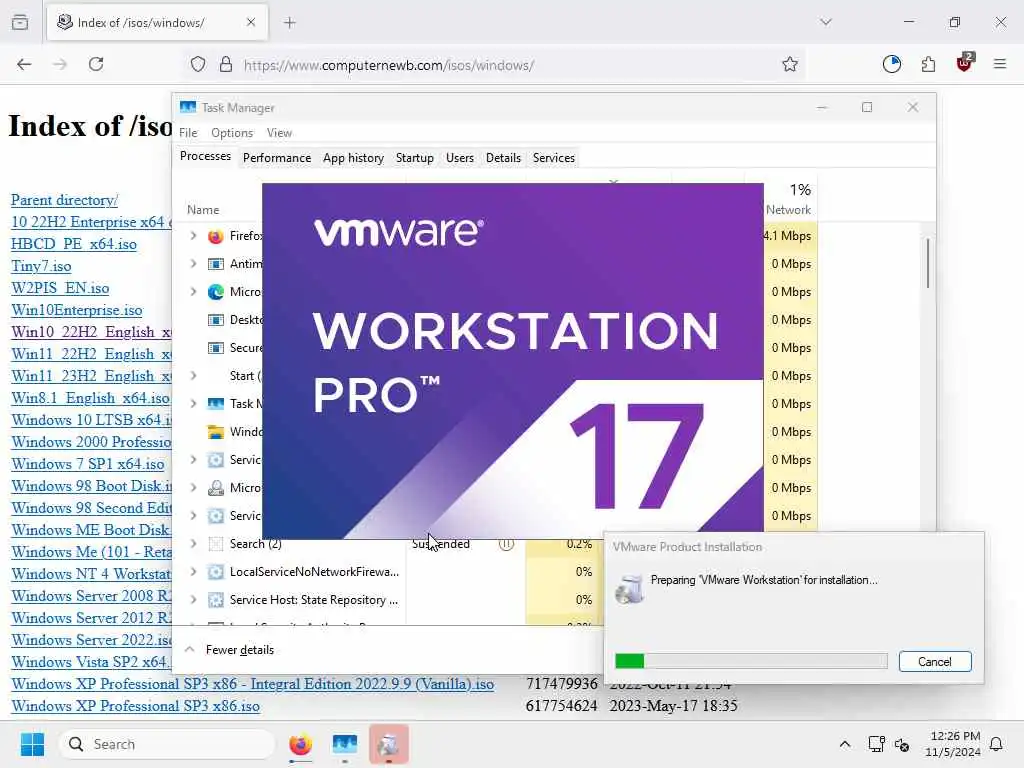The width and height of the screenshot is (1024, 768).
Task: Click the VMware installation progress bar
Action: 751,662
